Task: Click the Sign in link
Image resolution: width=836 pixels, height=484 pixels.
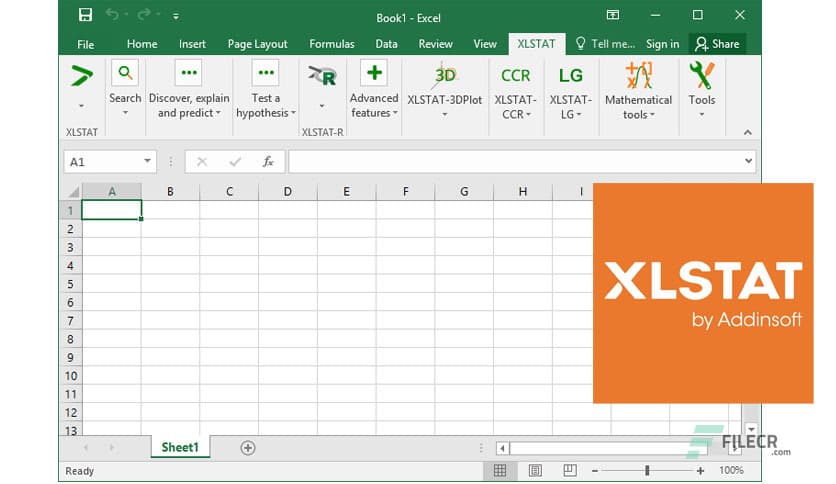Action: point(662,44)
